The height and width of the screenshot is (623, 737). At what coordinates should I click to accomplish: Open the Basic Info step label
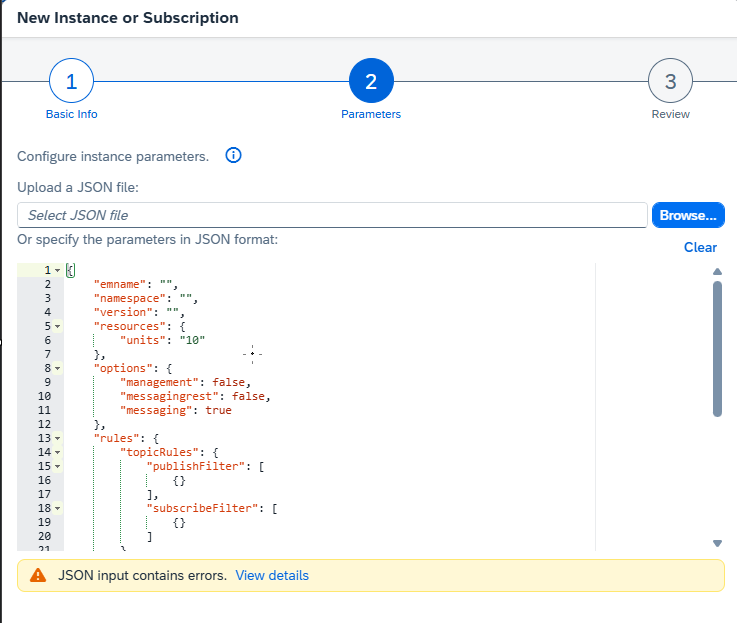click(71, 114)
